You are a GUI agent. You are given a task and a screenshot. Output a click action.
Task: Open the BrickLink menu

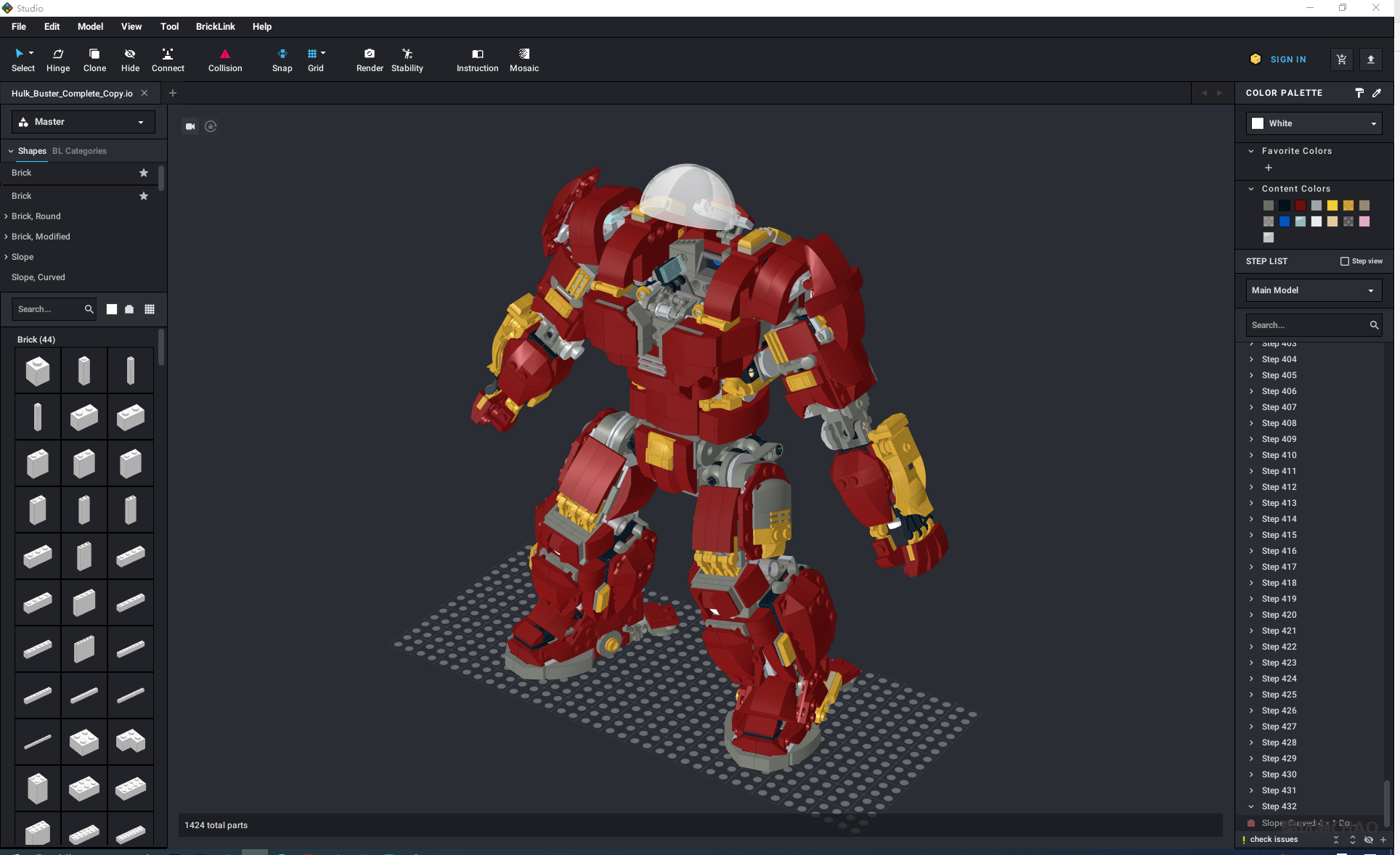click(x=216, y=27)
